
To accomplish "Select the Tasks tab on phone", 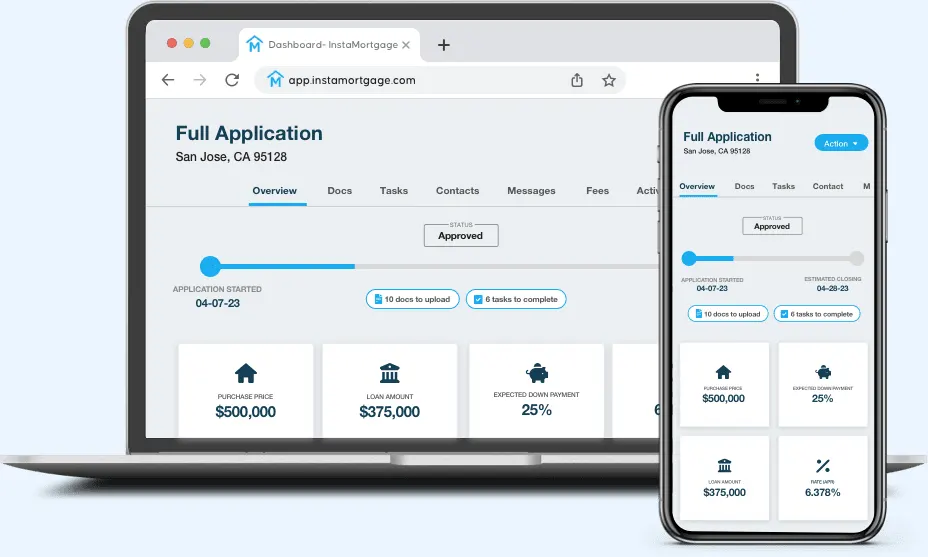I will point(783,186).
